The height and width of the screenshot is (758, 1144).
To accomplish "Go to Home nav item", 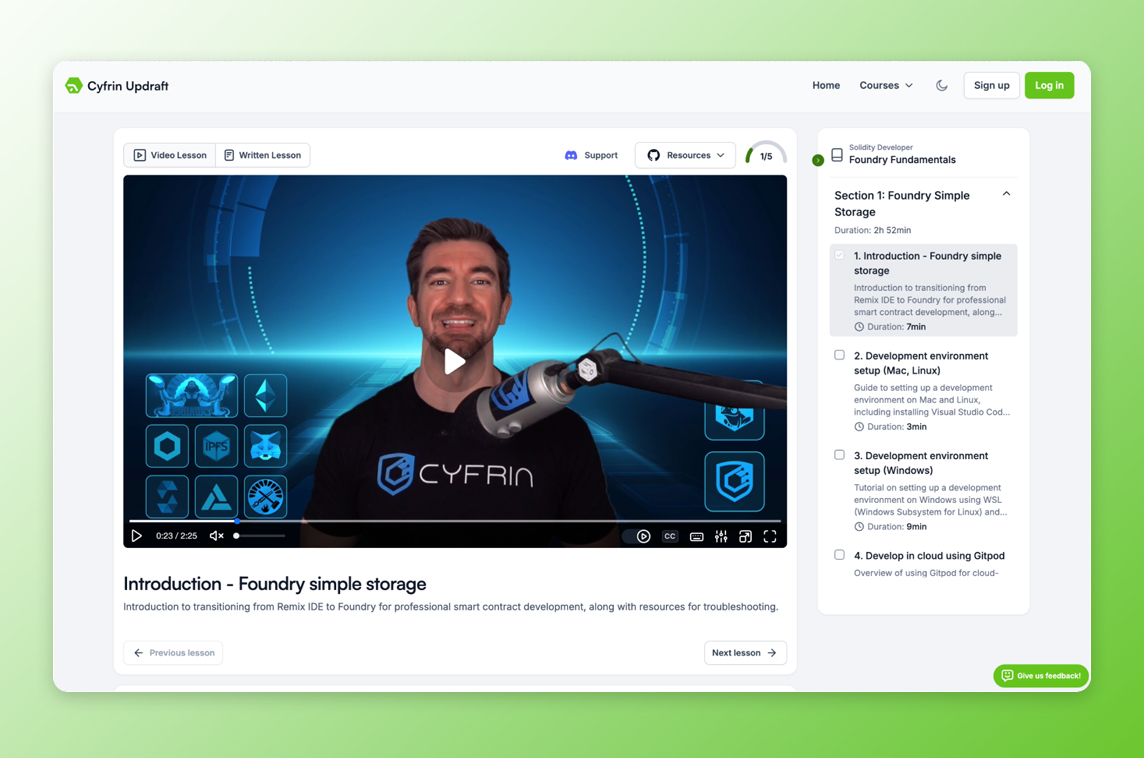I will pyautogui.click(x=826, y=85).
